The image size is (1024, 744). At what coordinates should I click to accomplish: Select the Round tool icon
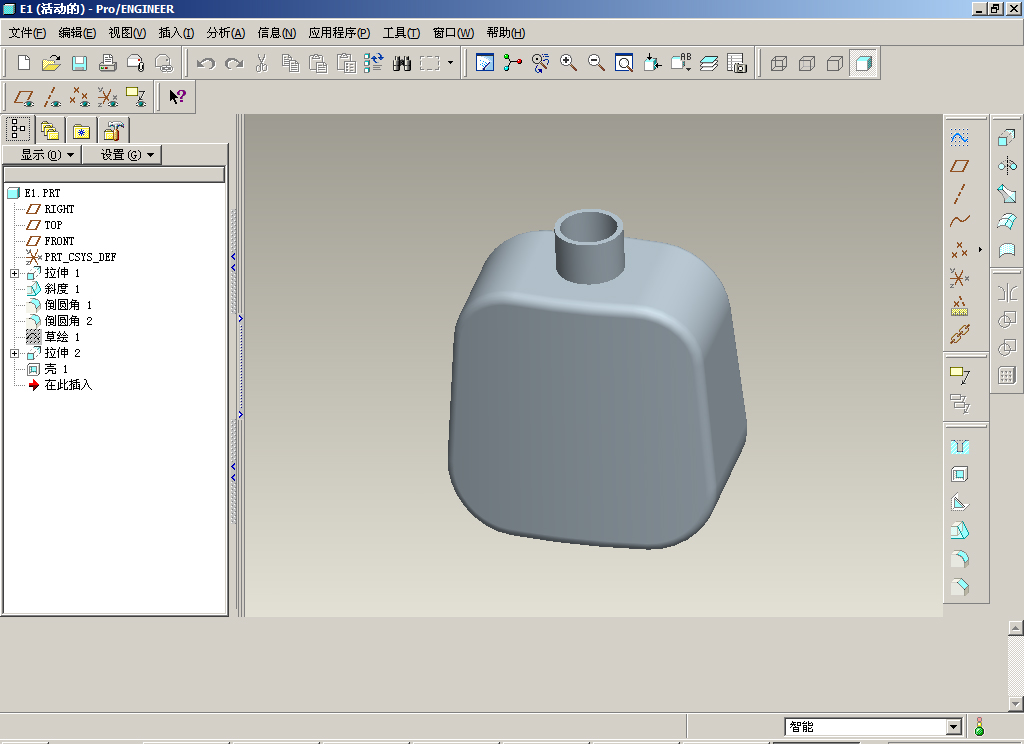pos(960,559)
